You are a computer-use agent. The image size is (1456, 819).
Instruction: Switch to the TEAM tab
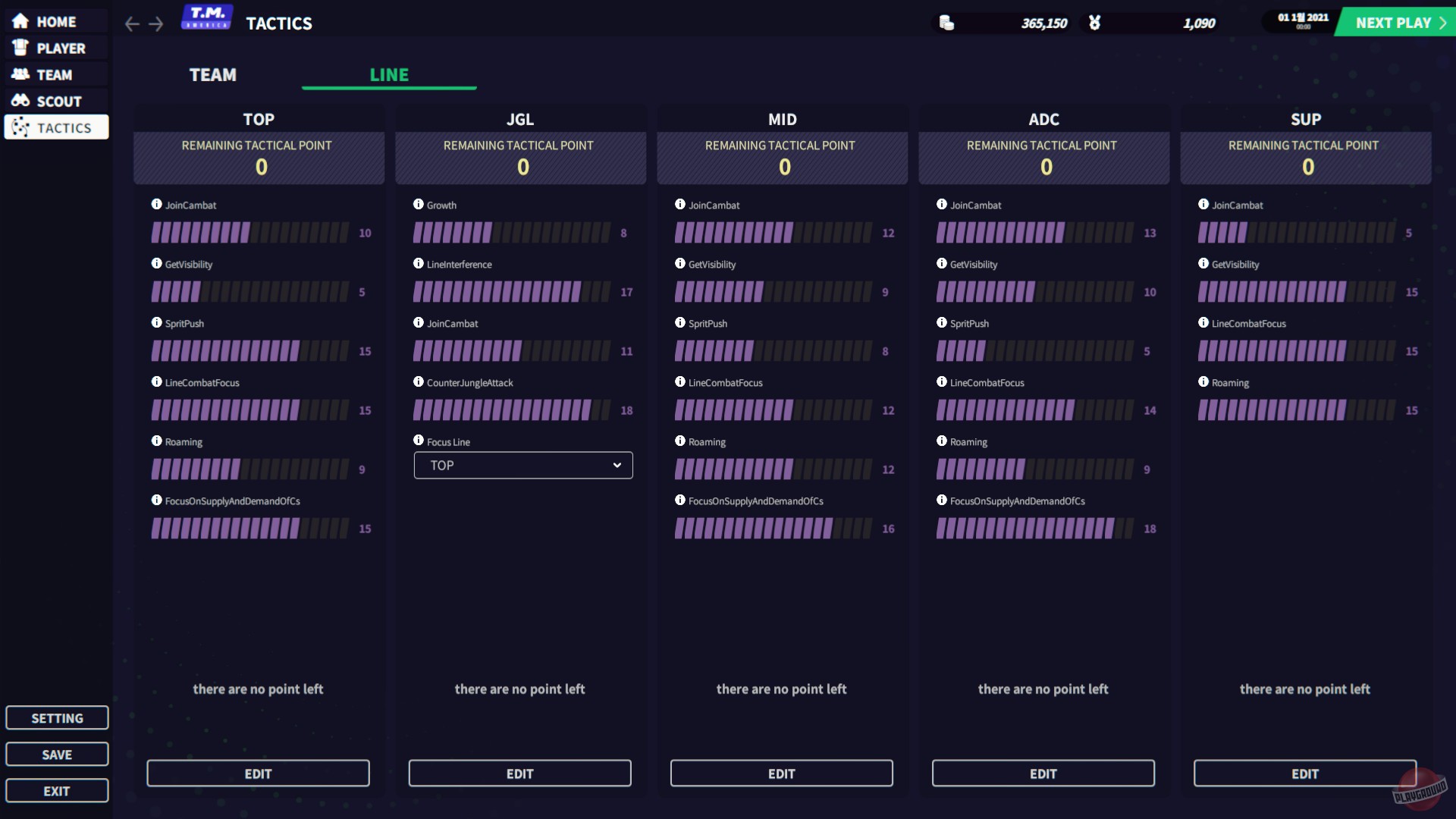(x=212, y=74)
